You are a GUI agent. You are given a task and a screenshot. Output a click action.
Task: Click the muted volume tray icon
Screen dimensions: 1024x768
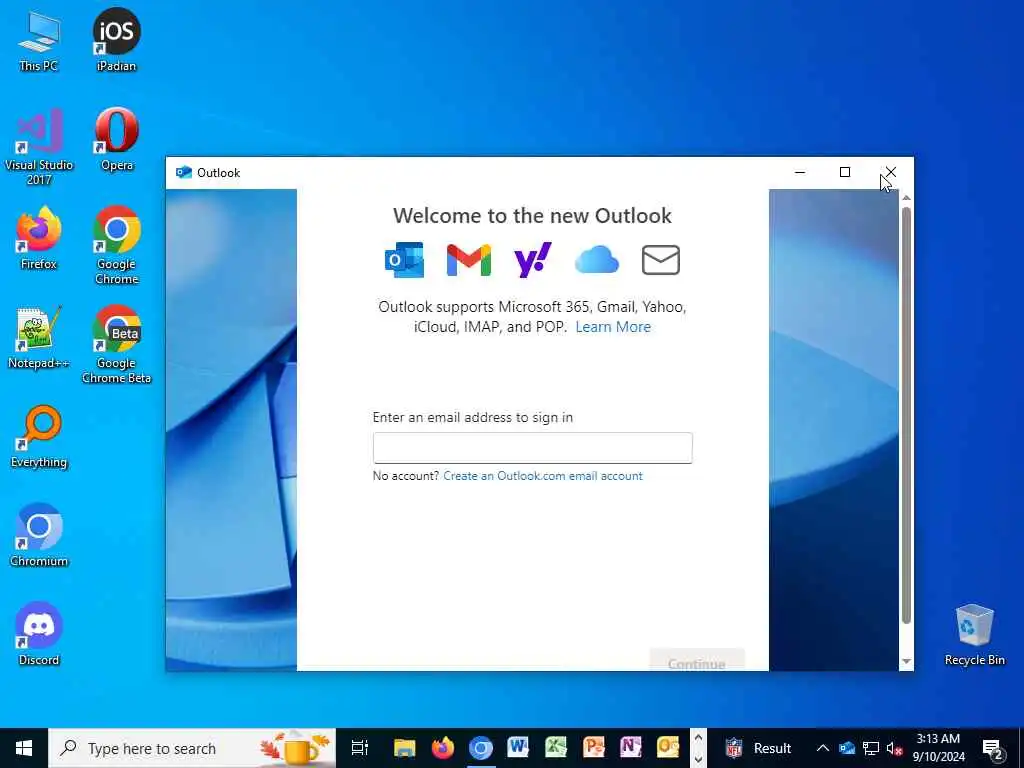[x=895, y=748]
